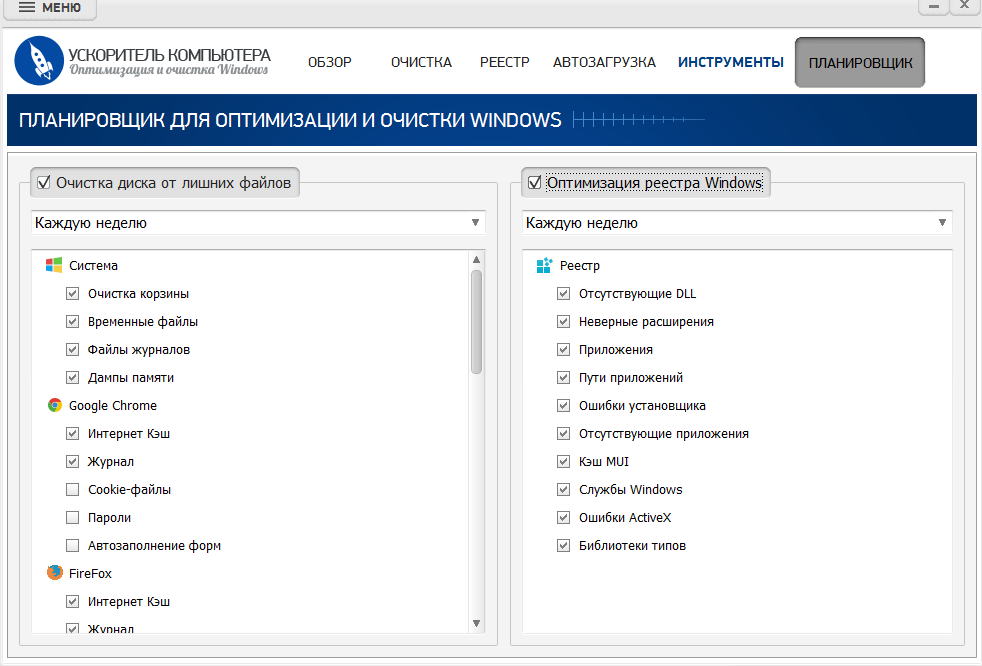Uncheck FireFox Интернет Кэш
The image size is (982, 666).
pos(73,601)
